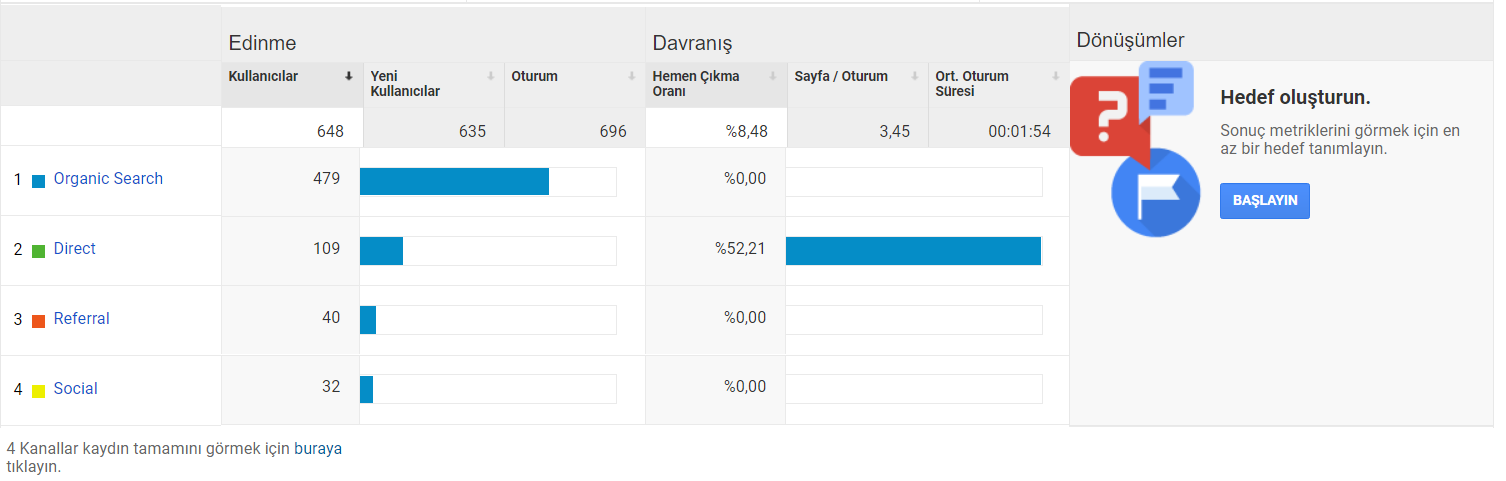Open the Organic Search channel
1506x481 pixels.
coord(108,178)
